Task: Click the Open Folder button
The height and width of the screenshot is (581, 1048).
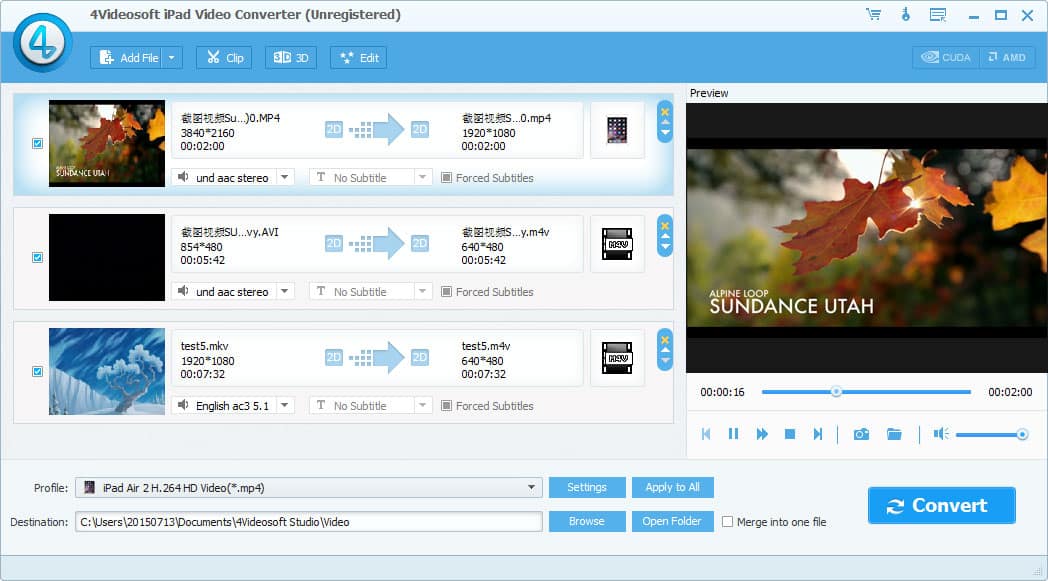Action: coord(672,521)
